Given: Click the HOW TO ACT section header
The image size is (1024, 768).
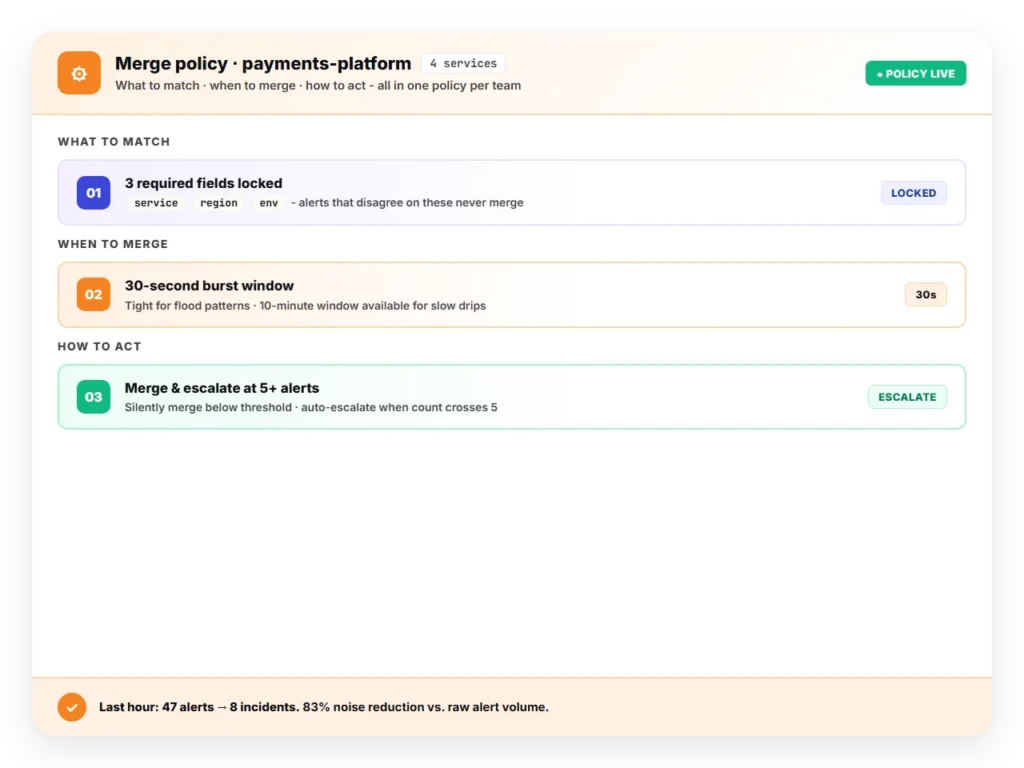Looking at the screenshot, I should click(x=99, y=347).
